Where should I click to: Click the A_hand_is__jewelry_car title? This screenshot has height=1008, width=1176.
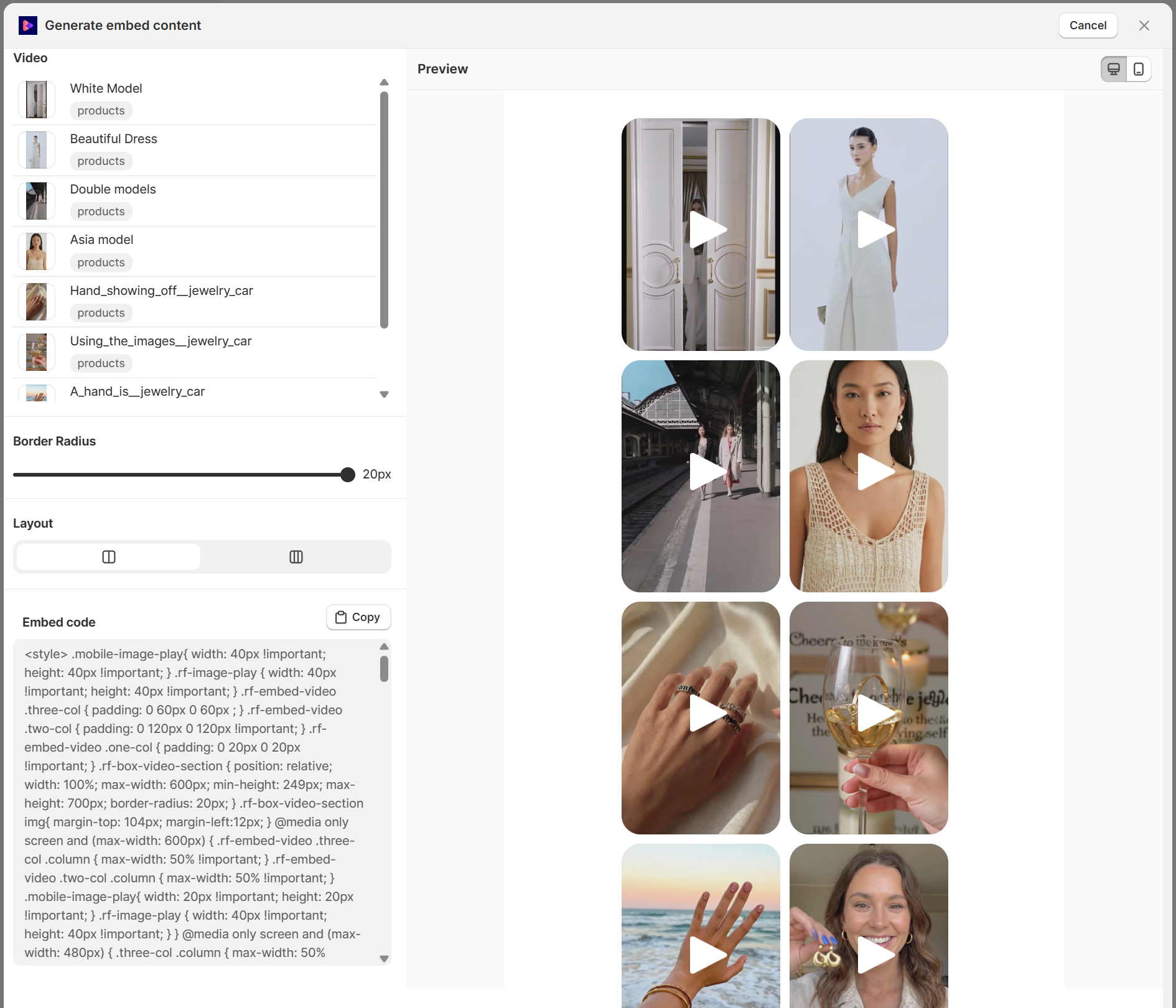[137, 391]
